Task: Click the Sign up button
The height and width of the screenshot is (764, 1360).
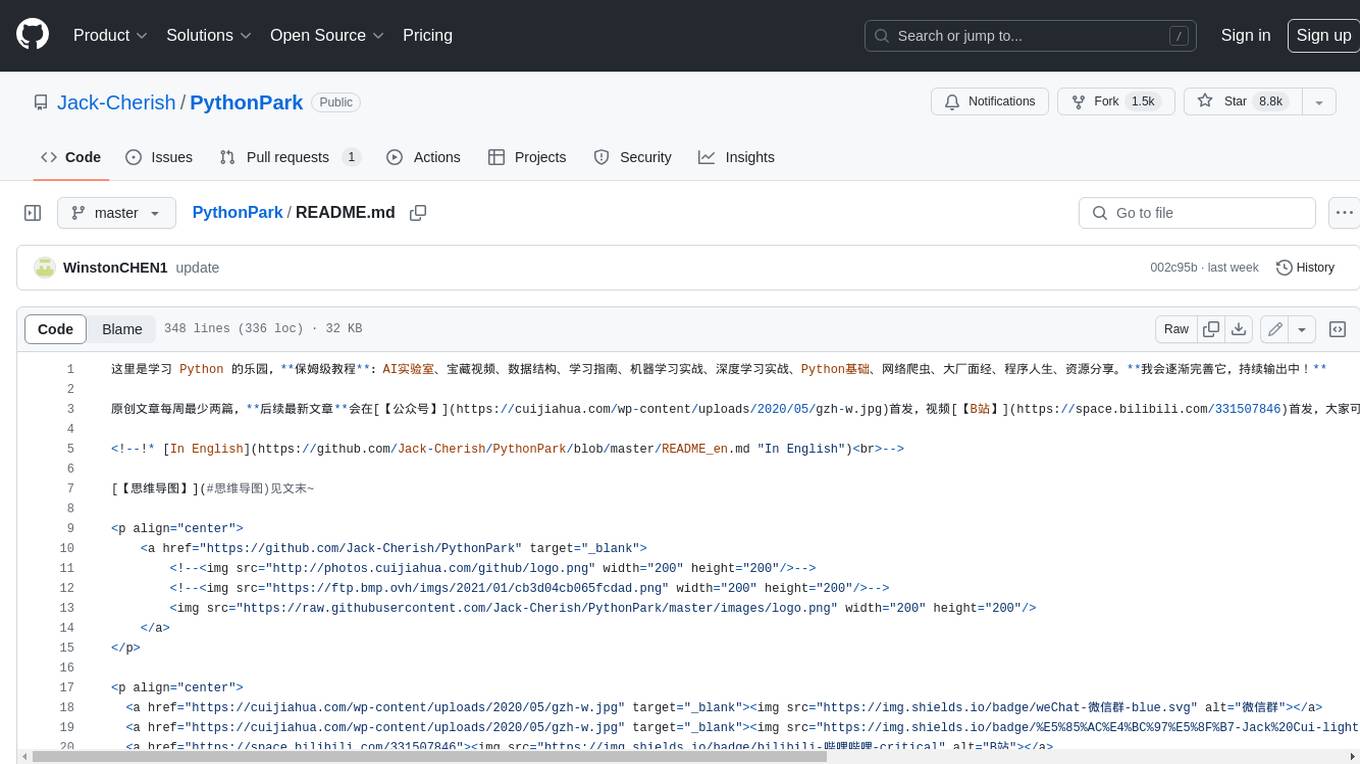Action: click(1323, 35)
